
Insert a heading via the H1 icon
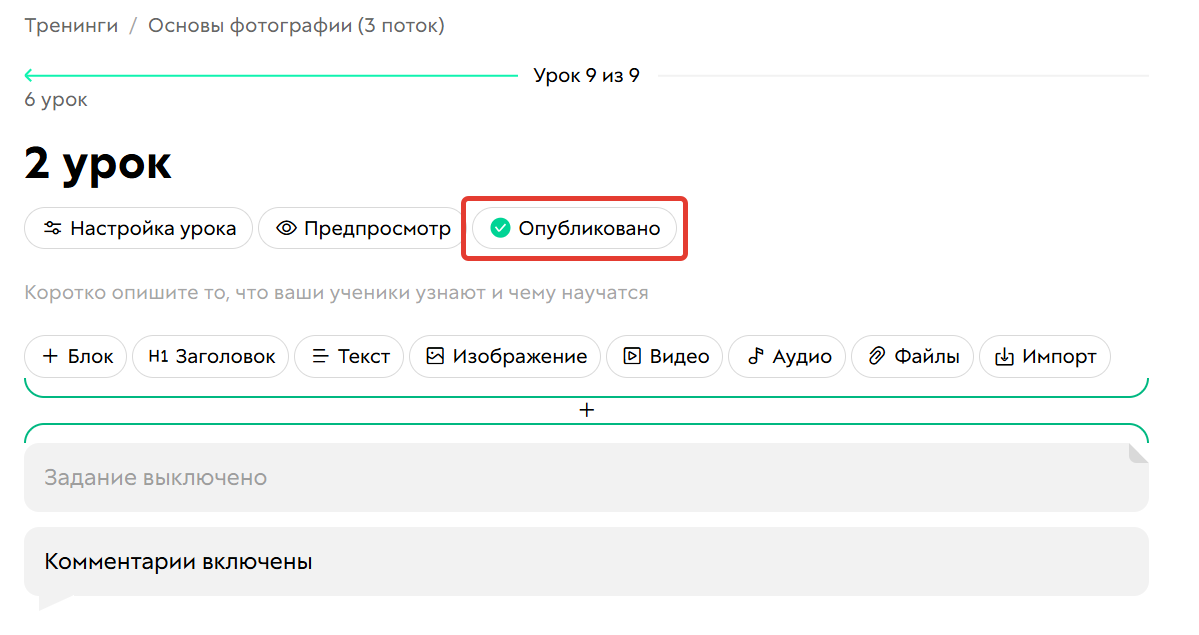[x=159, y=356]
